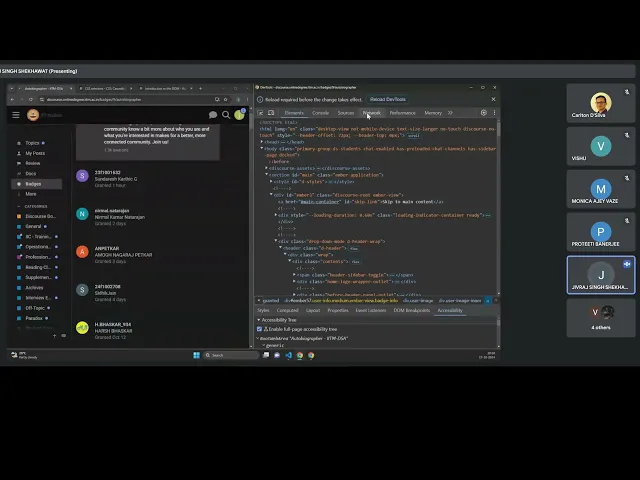Screen dimensions: 640x480
Task: Bookmark this page with the star icon
Action: click(225, 99)
